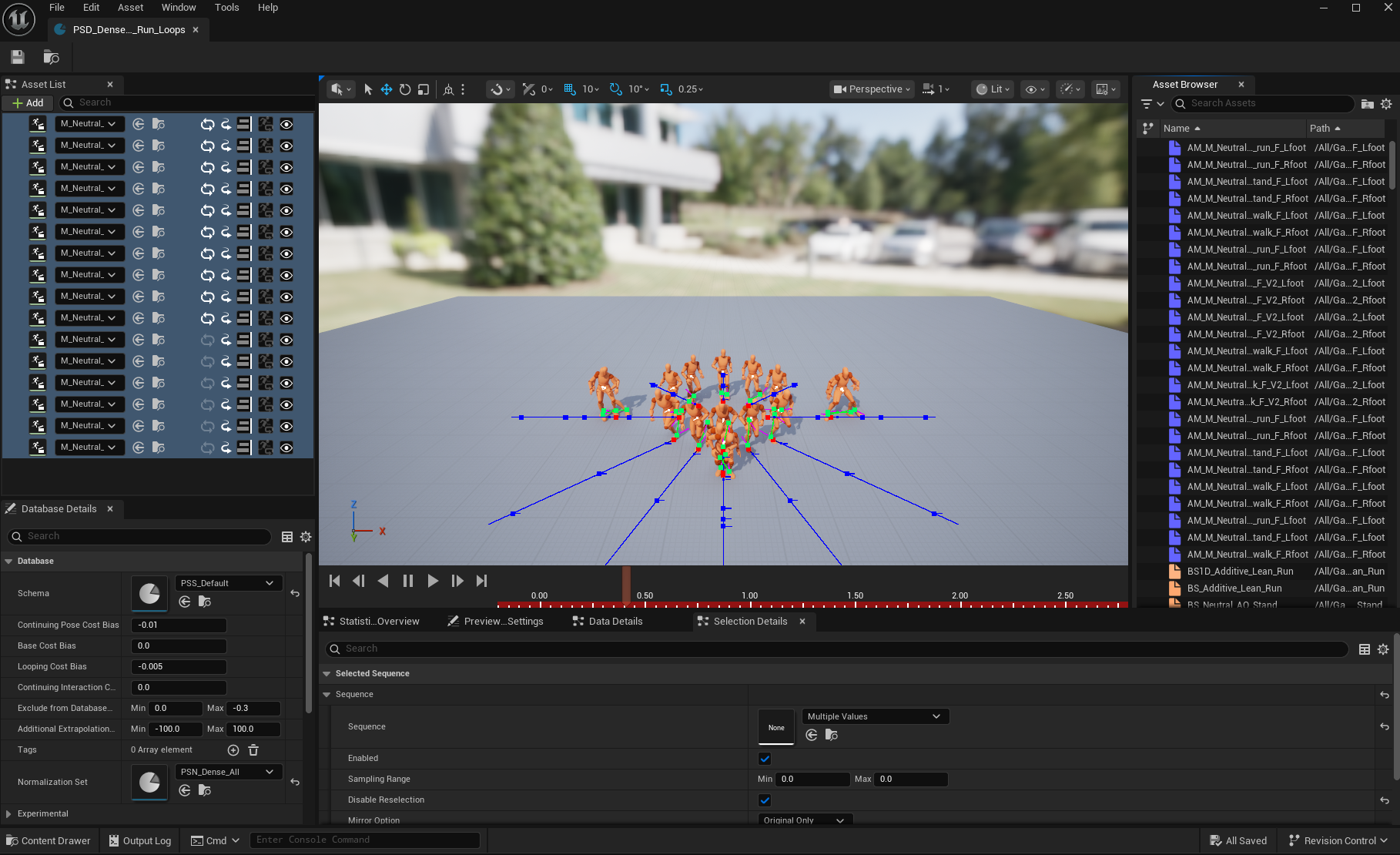
Task: Switch to the Data Details tab
Action: click(x=615, y=621)
